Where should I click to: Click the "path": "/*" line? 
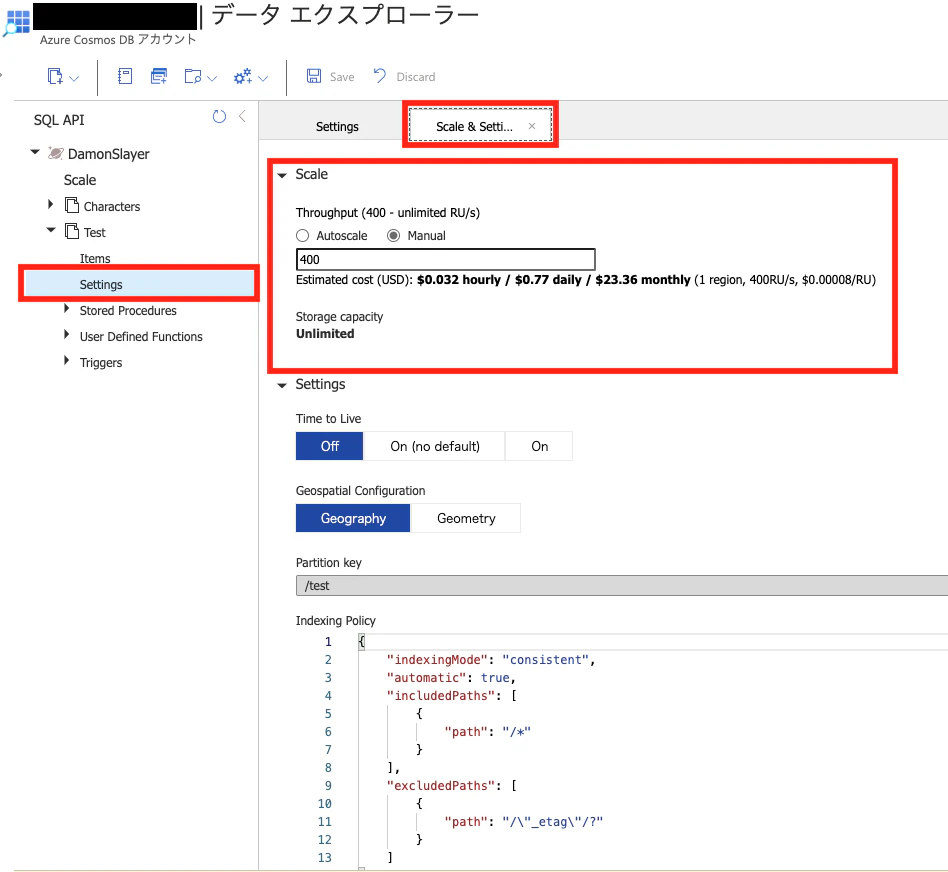(487, 732)
